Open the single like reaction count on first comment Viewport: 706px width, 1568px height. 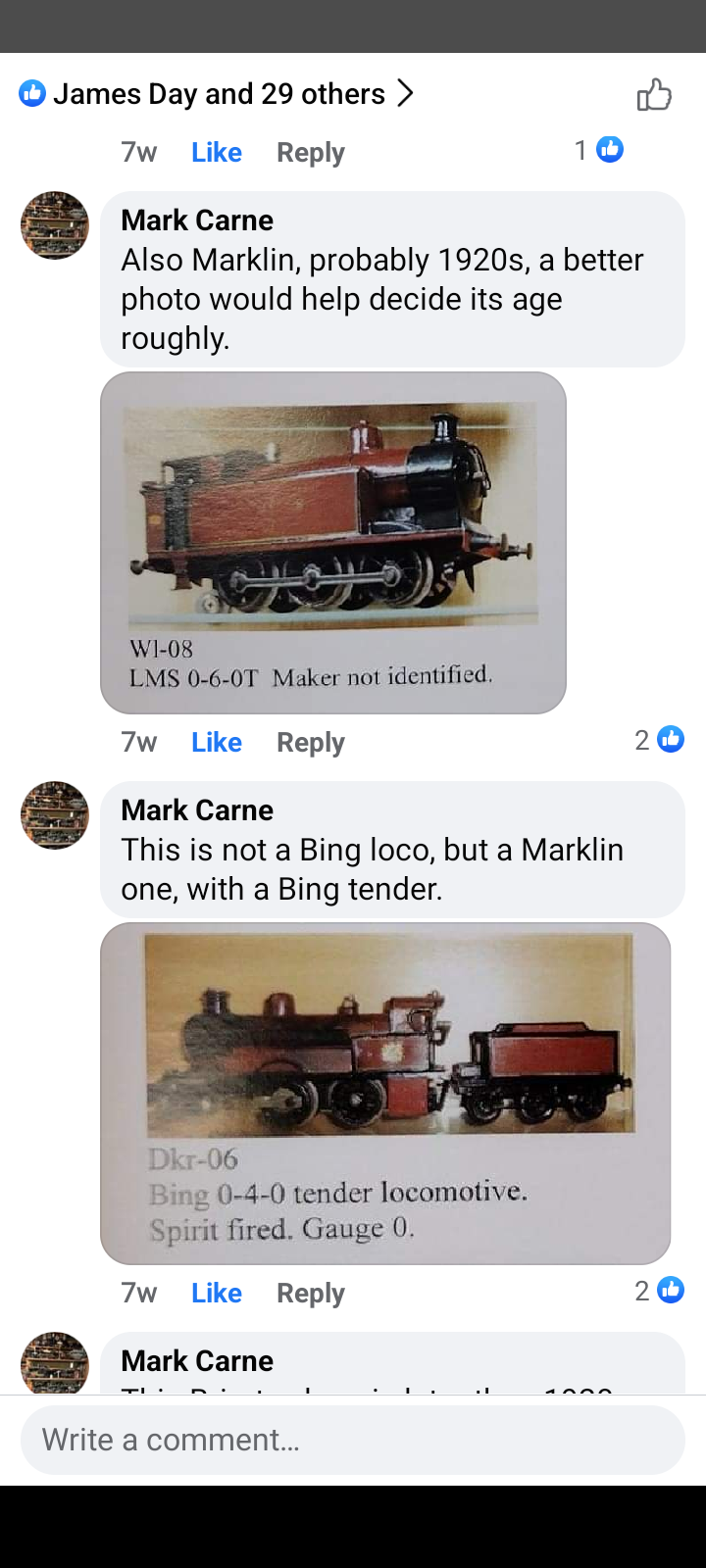coord(598,150)
